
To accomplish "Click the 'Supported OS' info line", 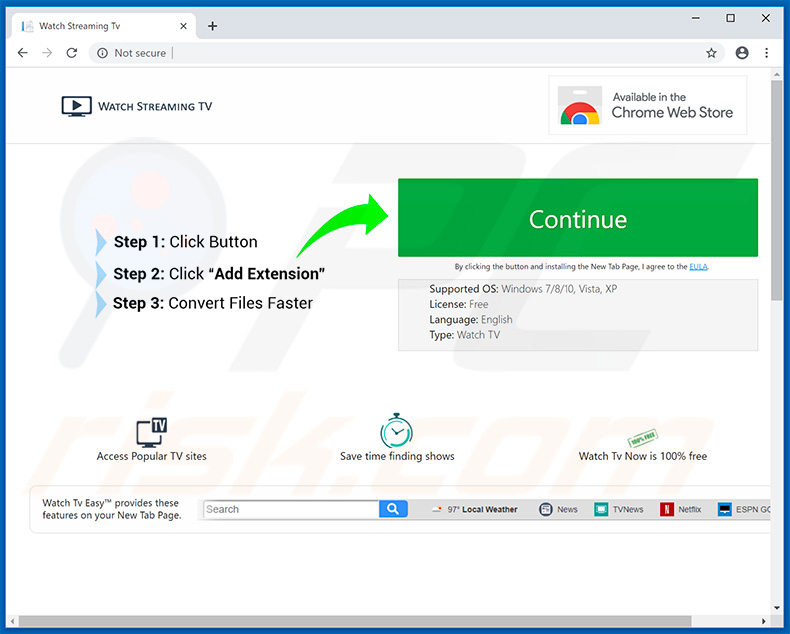I will click(523, 289).
